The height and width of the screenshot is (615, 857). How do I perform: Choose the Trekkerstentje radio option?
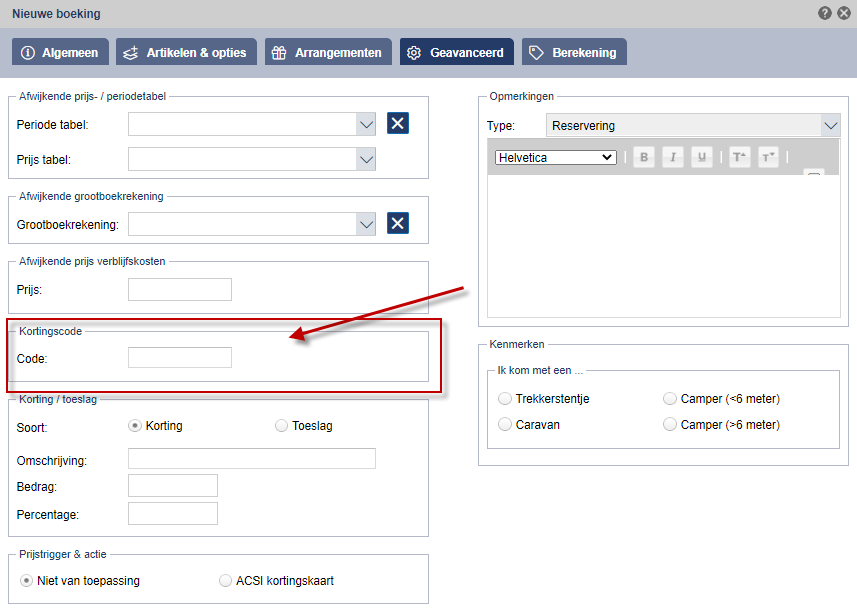click(x=505, y=399)
